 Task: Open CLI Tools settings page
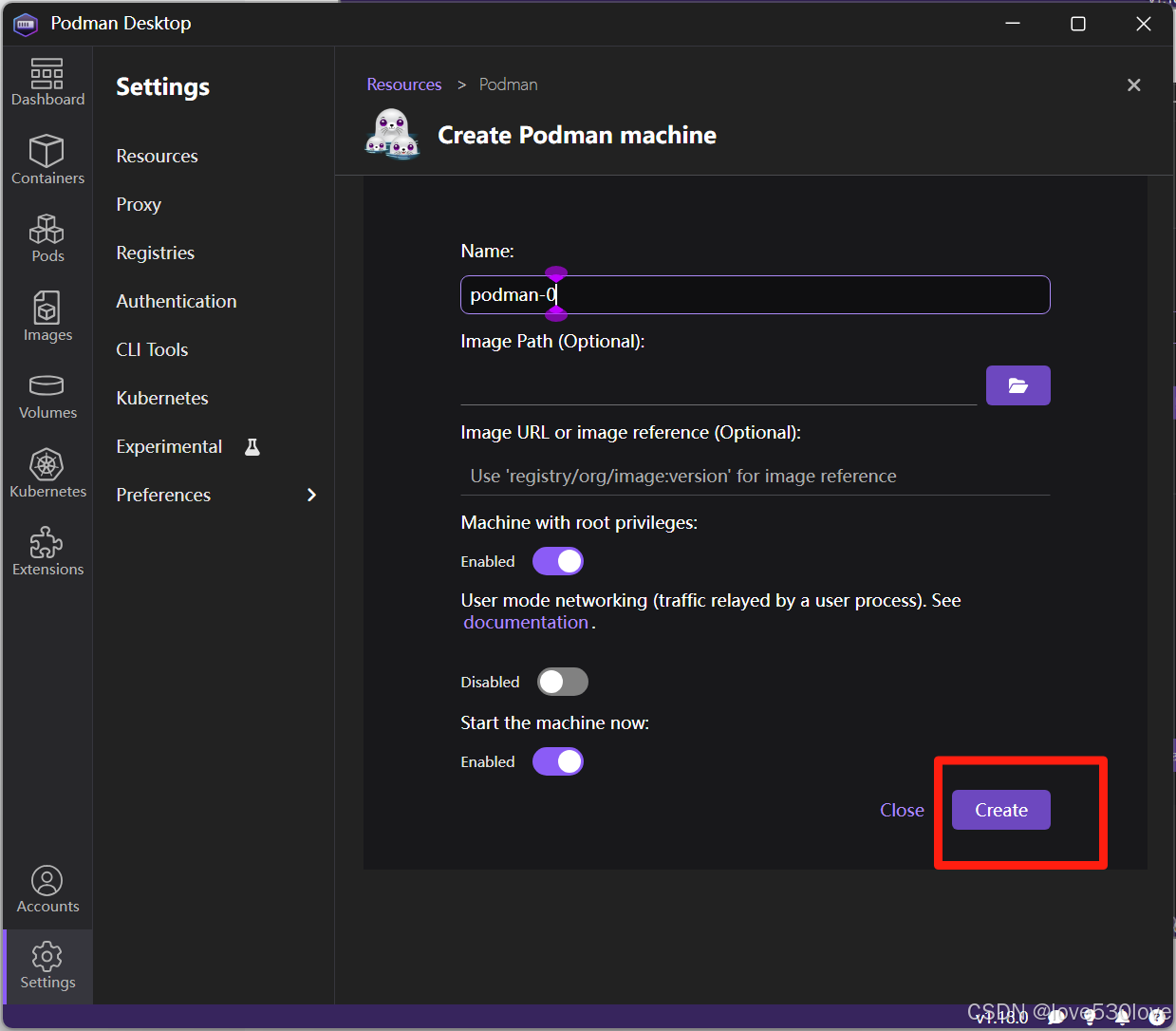[x=152, y=349]
